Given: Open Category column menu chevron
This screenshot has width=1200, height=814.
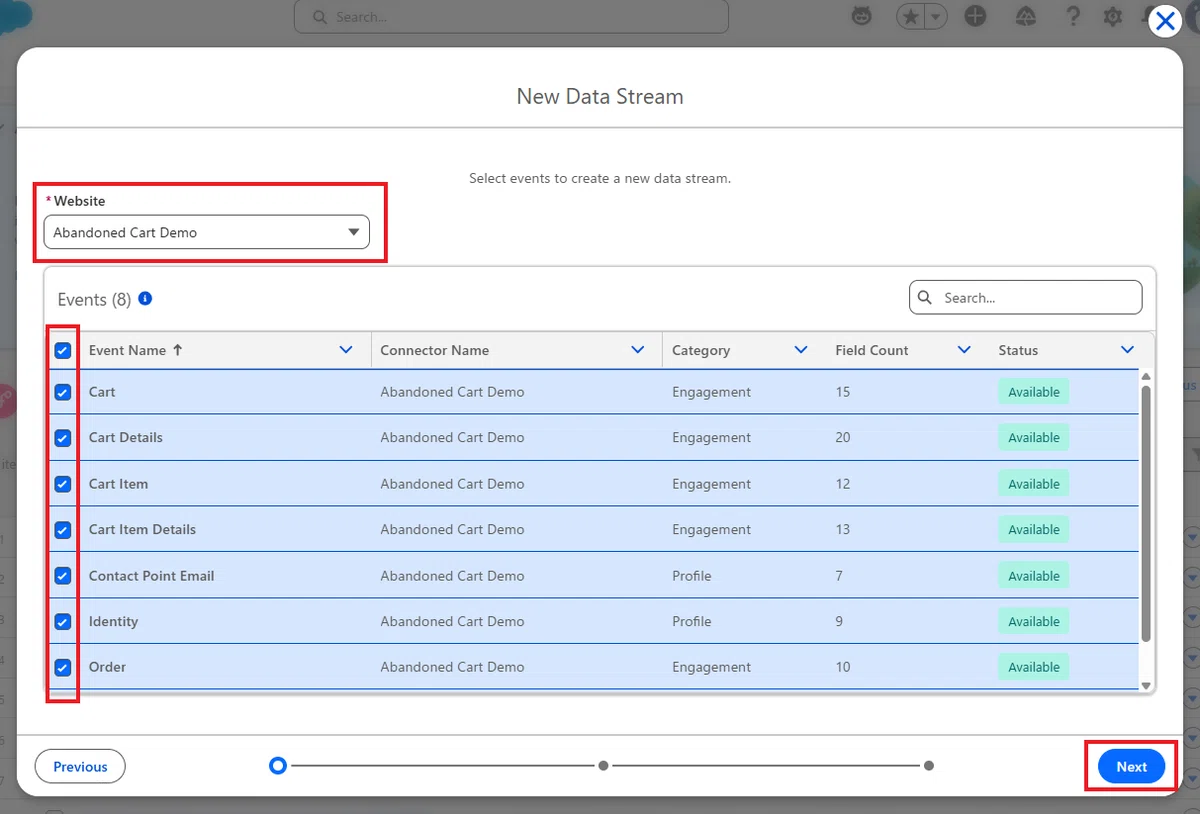Looking at the screenshot, I should [801, 350].
